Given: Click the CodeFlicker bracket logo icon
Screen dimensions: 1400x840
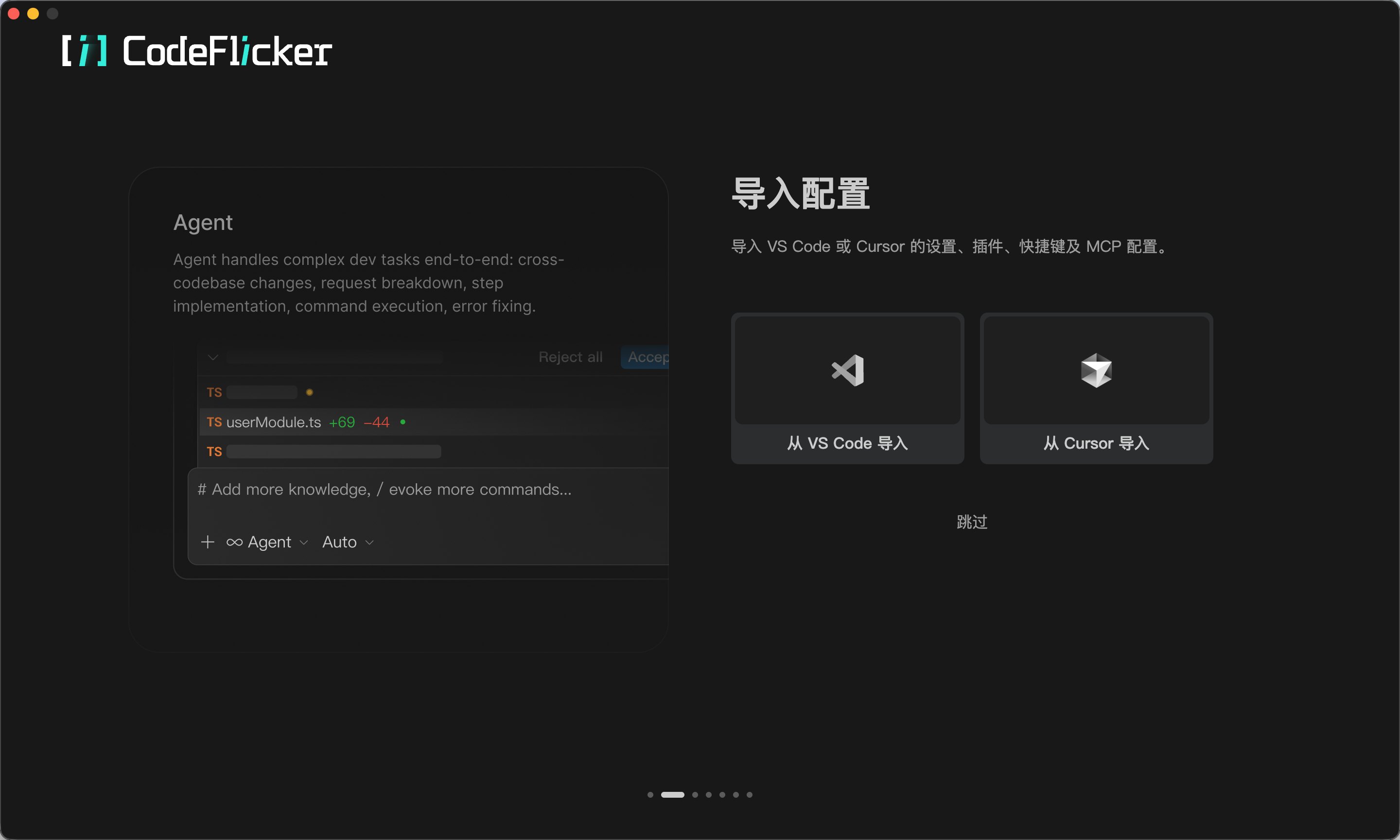Looking at the screenshot, I should pos(84,51).
